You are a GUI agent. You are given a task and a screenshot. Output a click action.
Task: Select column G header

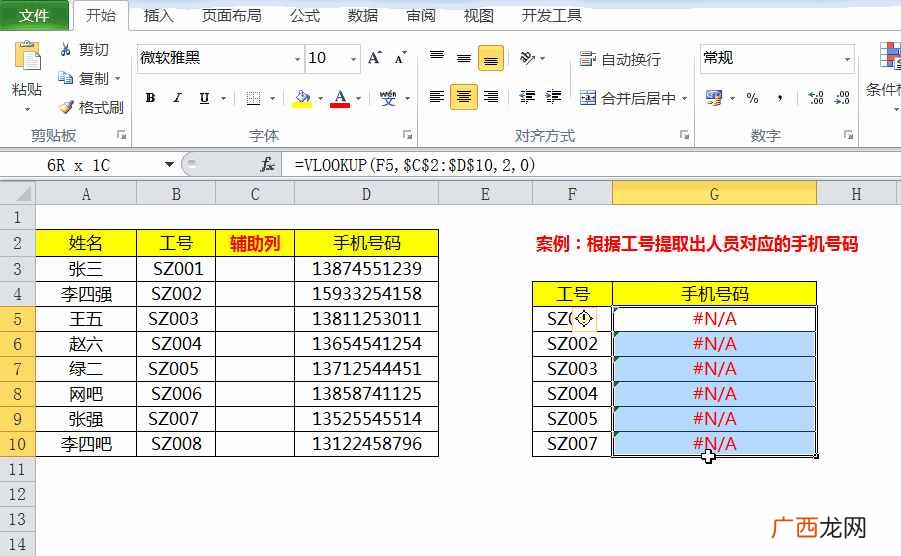[x=714, y=194]
